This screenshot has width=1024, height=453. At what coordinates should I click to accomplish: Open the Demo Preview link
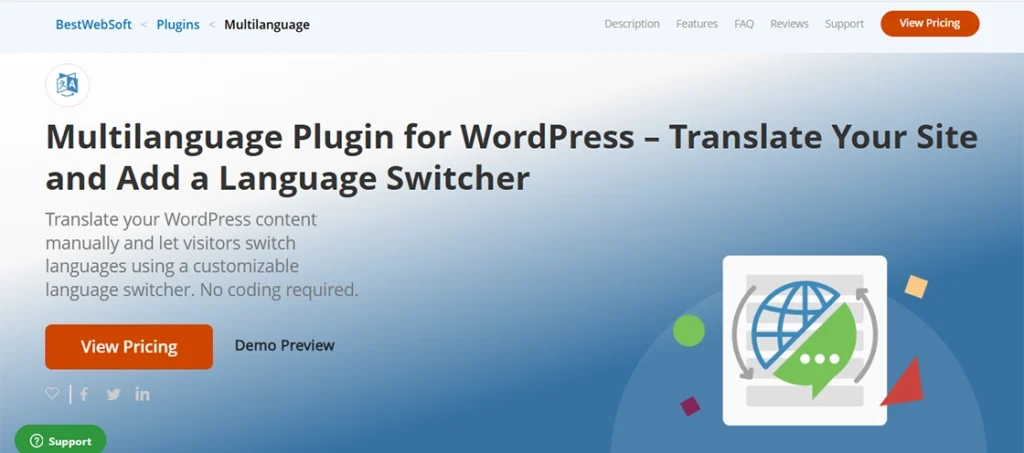pos(284,345)
